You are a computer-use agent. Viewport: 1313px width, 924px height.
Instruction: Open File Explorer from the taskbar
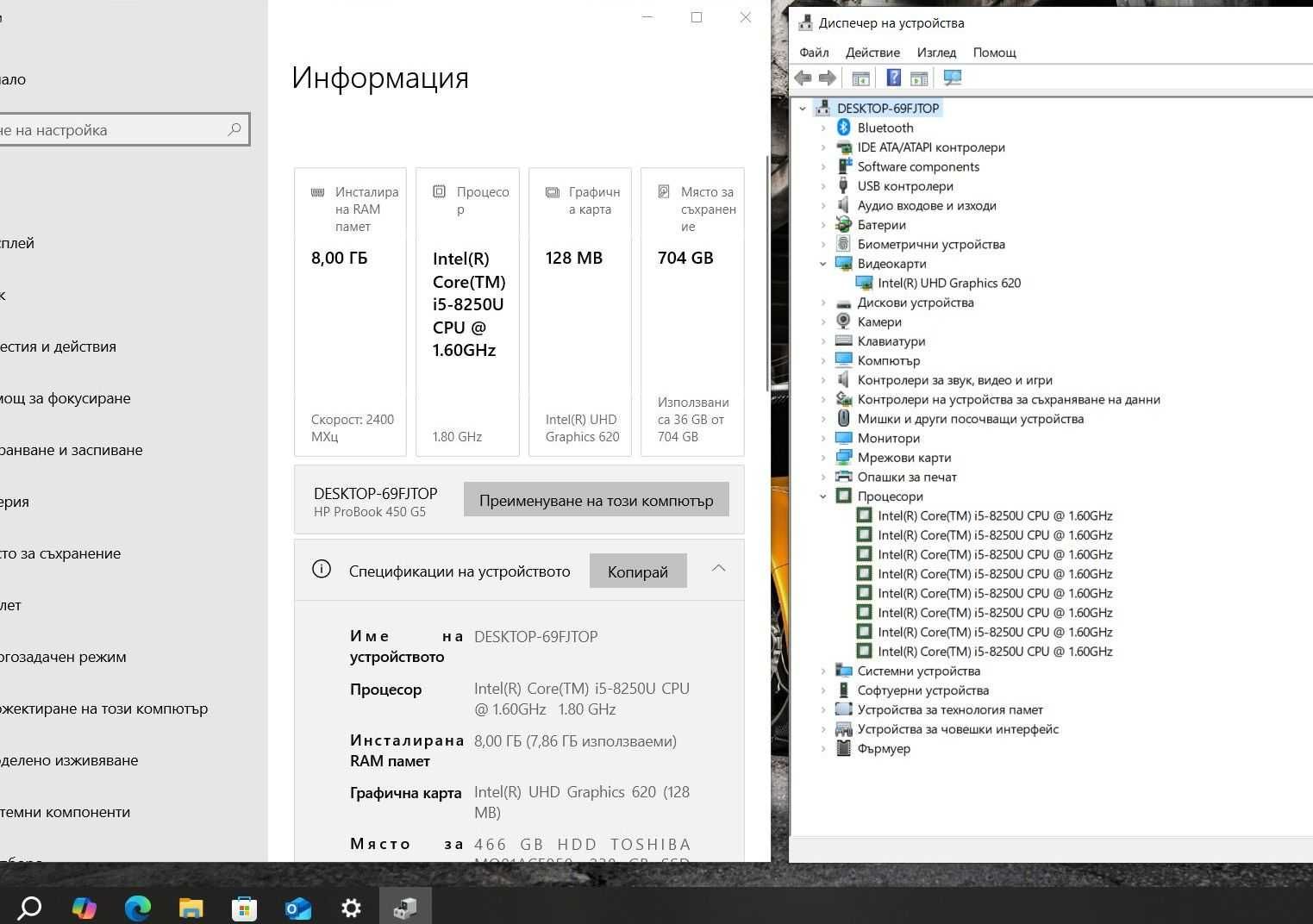tap(191, 908)
